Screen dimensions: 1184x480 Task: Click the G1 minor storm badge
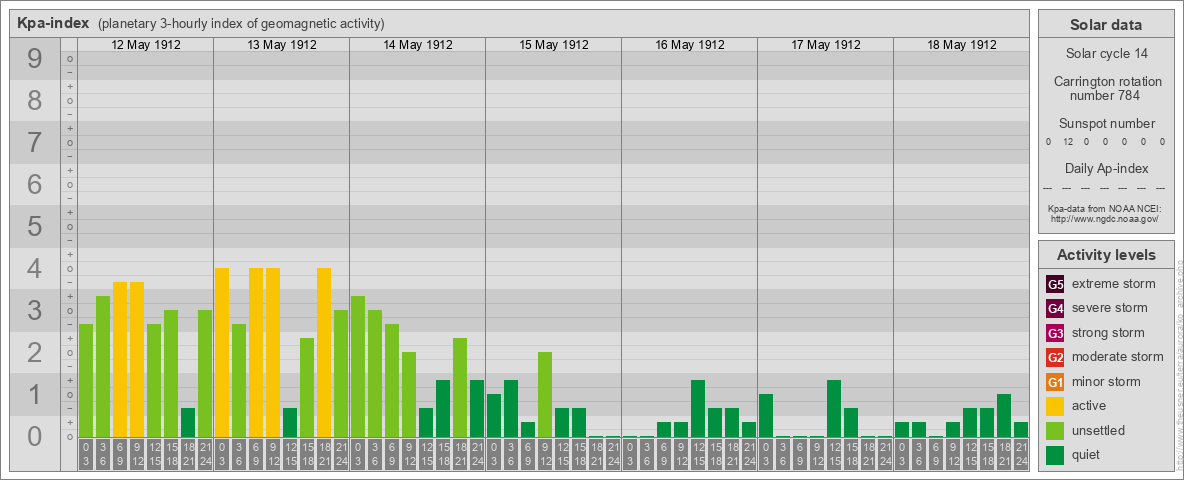pyautogui.click(x=1055, y=382)
